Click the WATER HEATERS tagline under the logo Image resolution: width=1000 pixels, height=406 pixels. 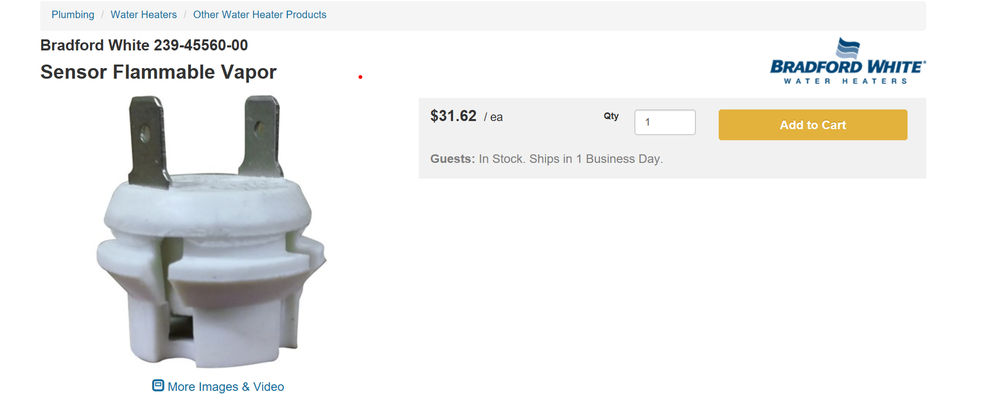tap(848, 81)
